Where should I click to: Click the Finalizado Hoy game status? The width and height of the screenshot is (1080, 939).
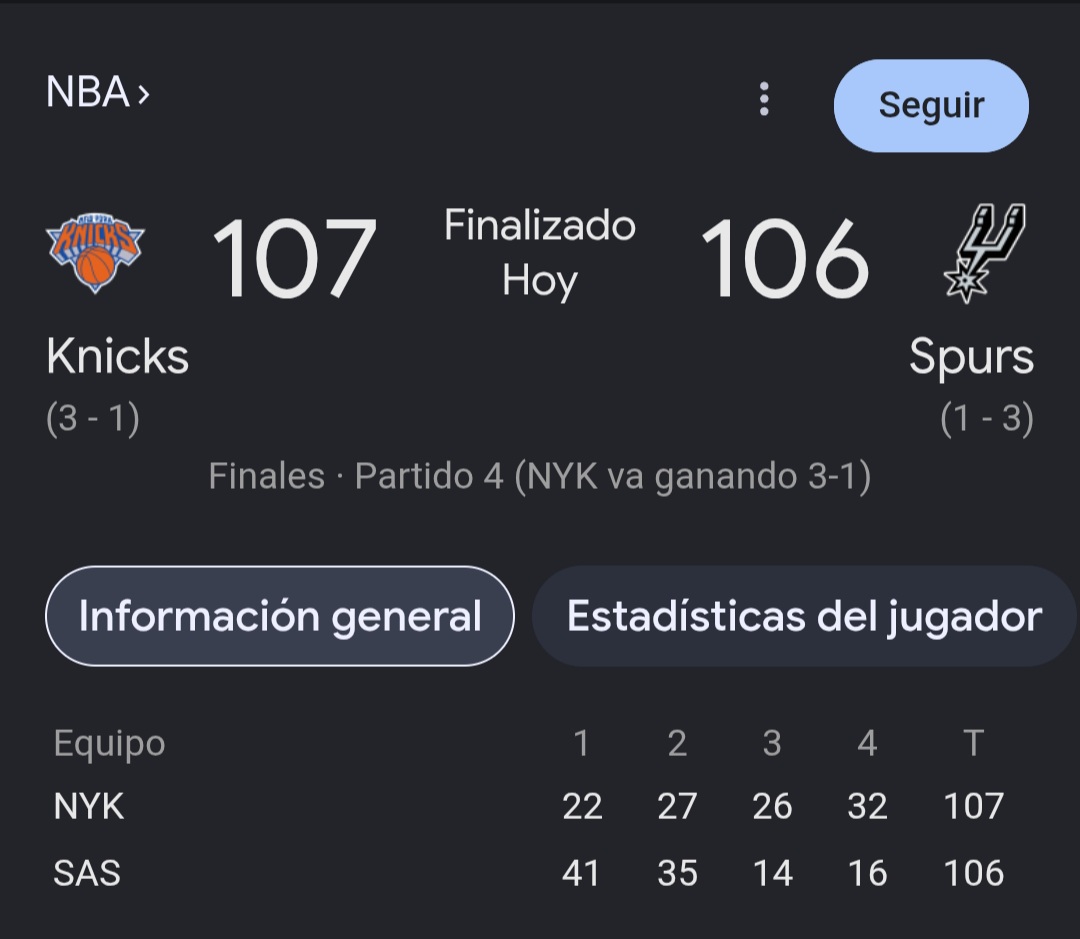pyautogui.click(x=540, y=253)
